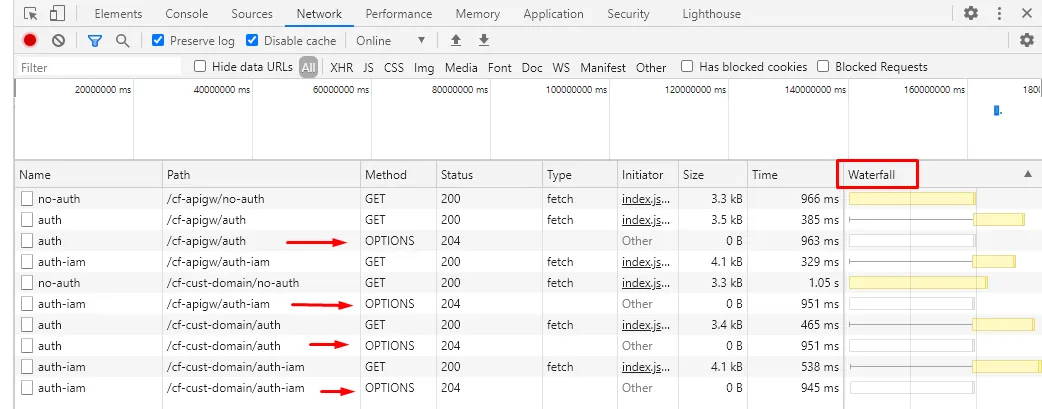Stop recording network log red button
The height and width of the screenshot is (409, 1042).
[x=30, y=41]
